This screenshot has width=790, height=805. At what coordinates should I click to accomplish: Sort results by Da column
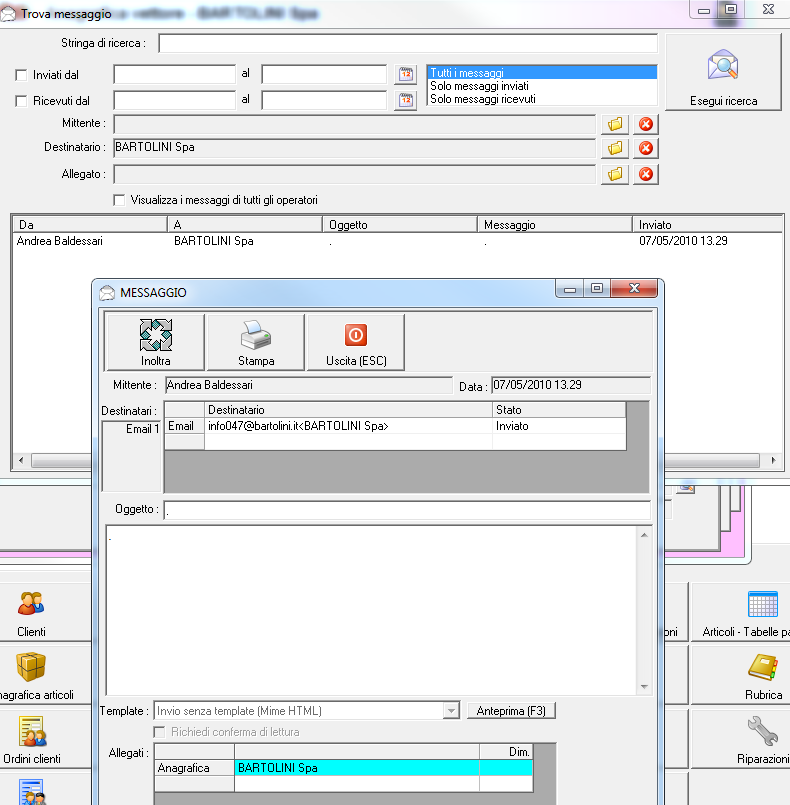[90, 225]
